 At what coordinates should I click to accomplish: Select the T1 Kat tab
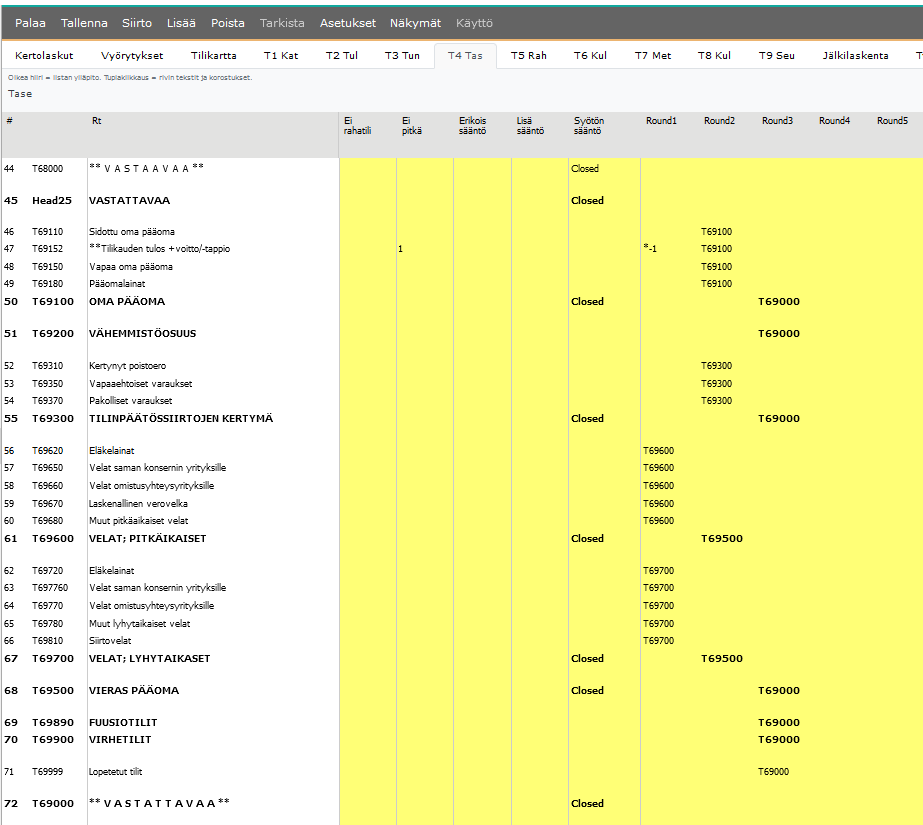point(281,56)
